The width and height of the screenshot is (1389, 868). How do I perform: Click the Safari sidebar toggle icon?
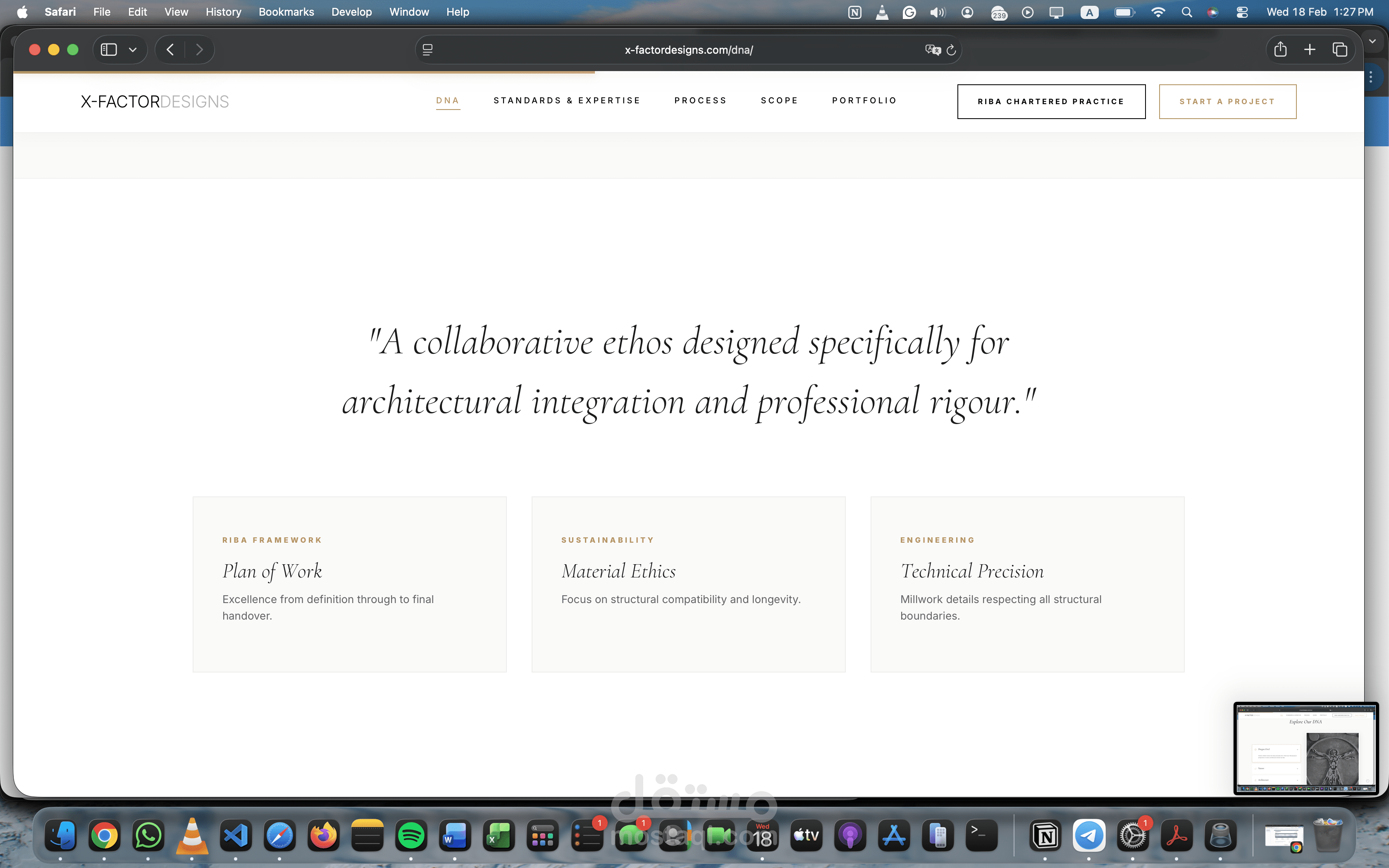click(x=108, y=50)
